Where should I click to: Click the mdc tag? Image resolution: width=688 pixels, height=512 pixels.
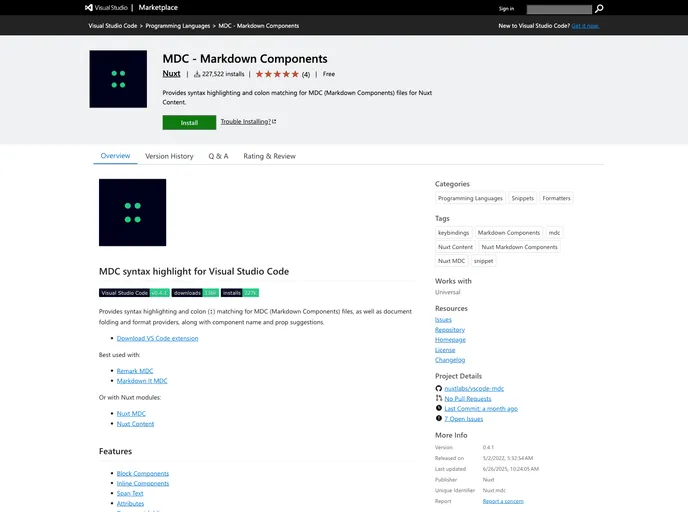click(554, 233)
